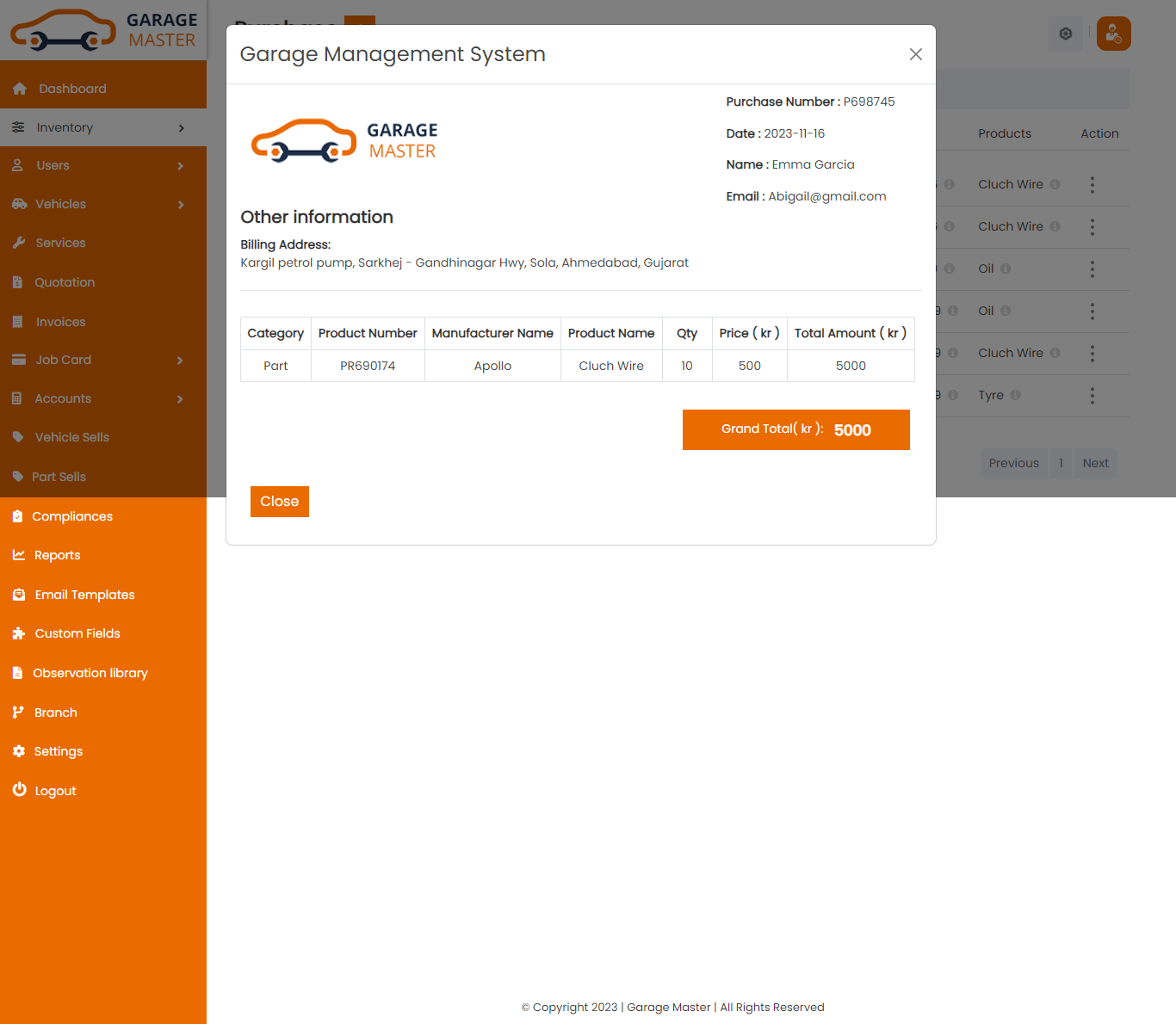Screen dimensions: 1176x1024
Task: Expand the Job Card submenu chevron
Action: click(x=181, y=361)
